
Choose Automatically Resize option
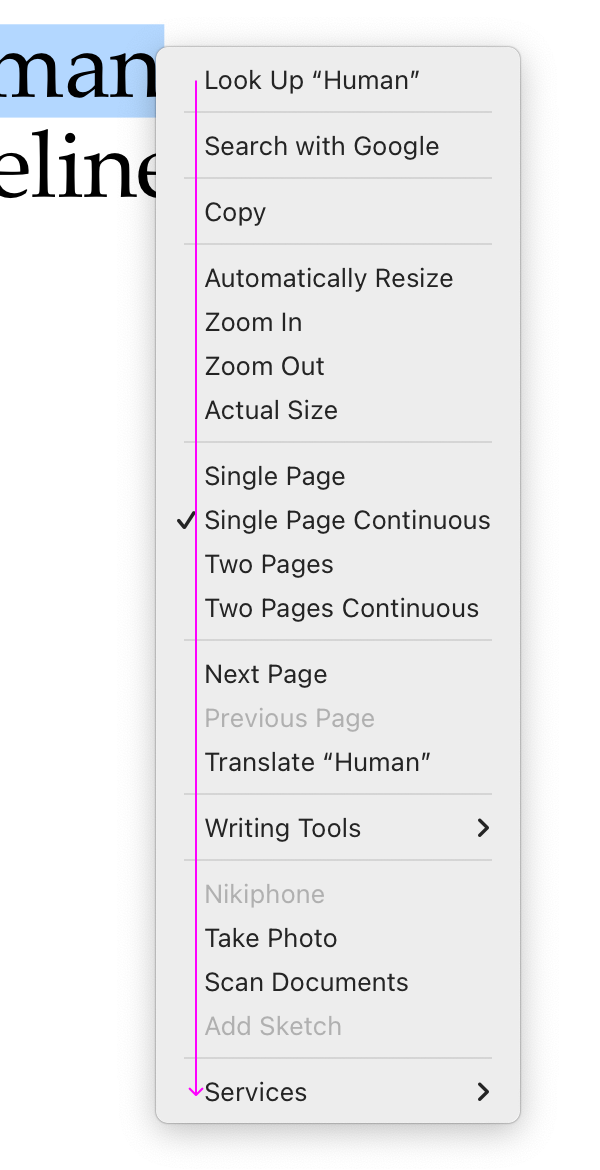pyautogui.click(x=329, y=279)
